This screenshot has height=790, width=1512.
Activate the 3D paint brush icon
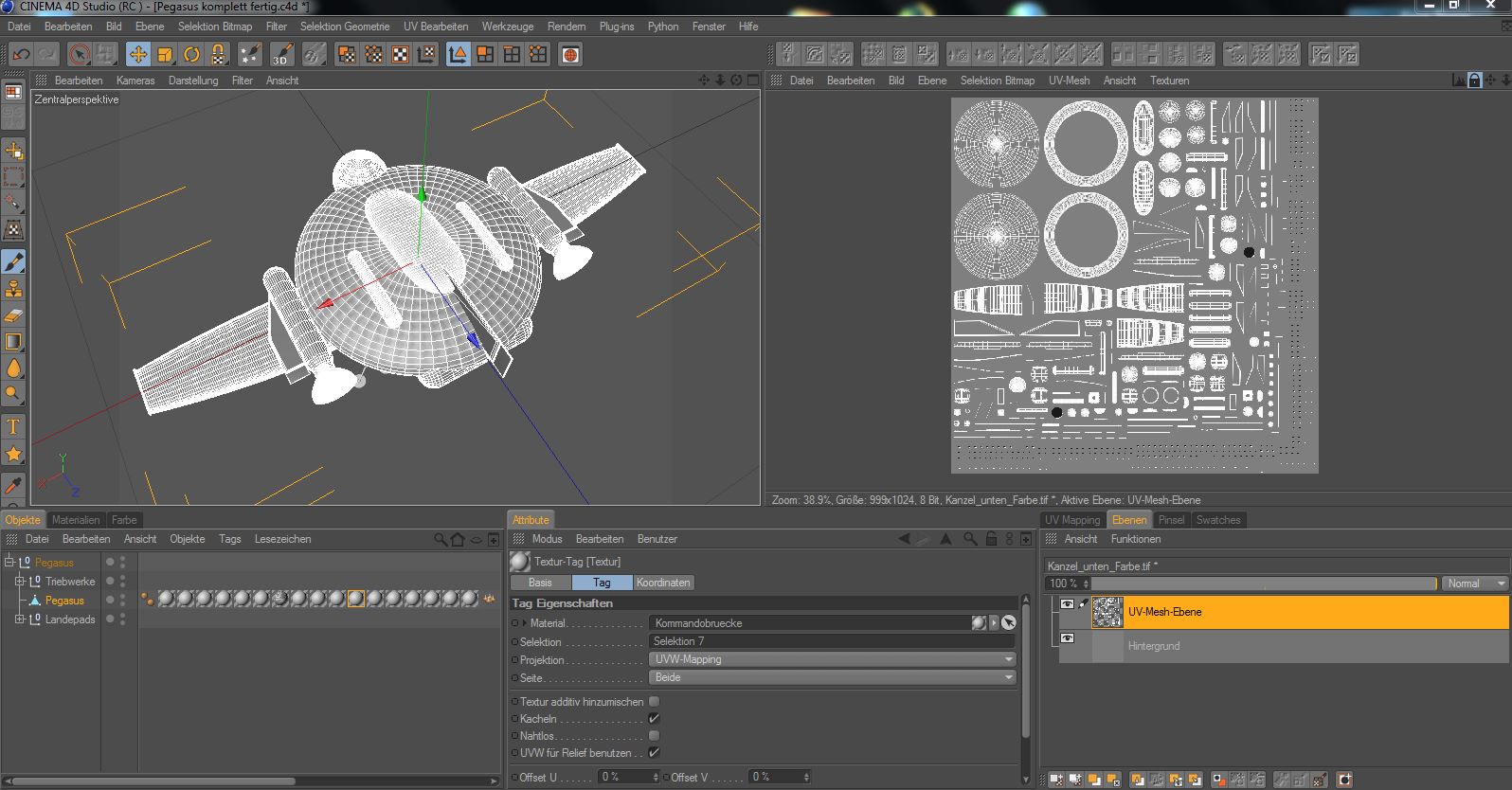pos(281,55)
